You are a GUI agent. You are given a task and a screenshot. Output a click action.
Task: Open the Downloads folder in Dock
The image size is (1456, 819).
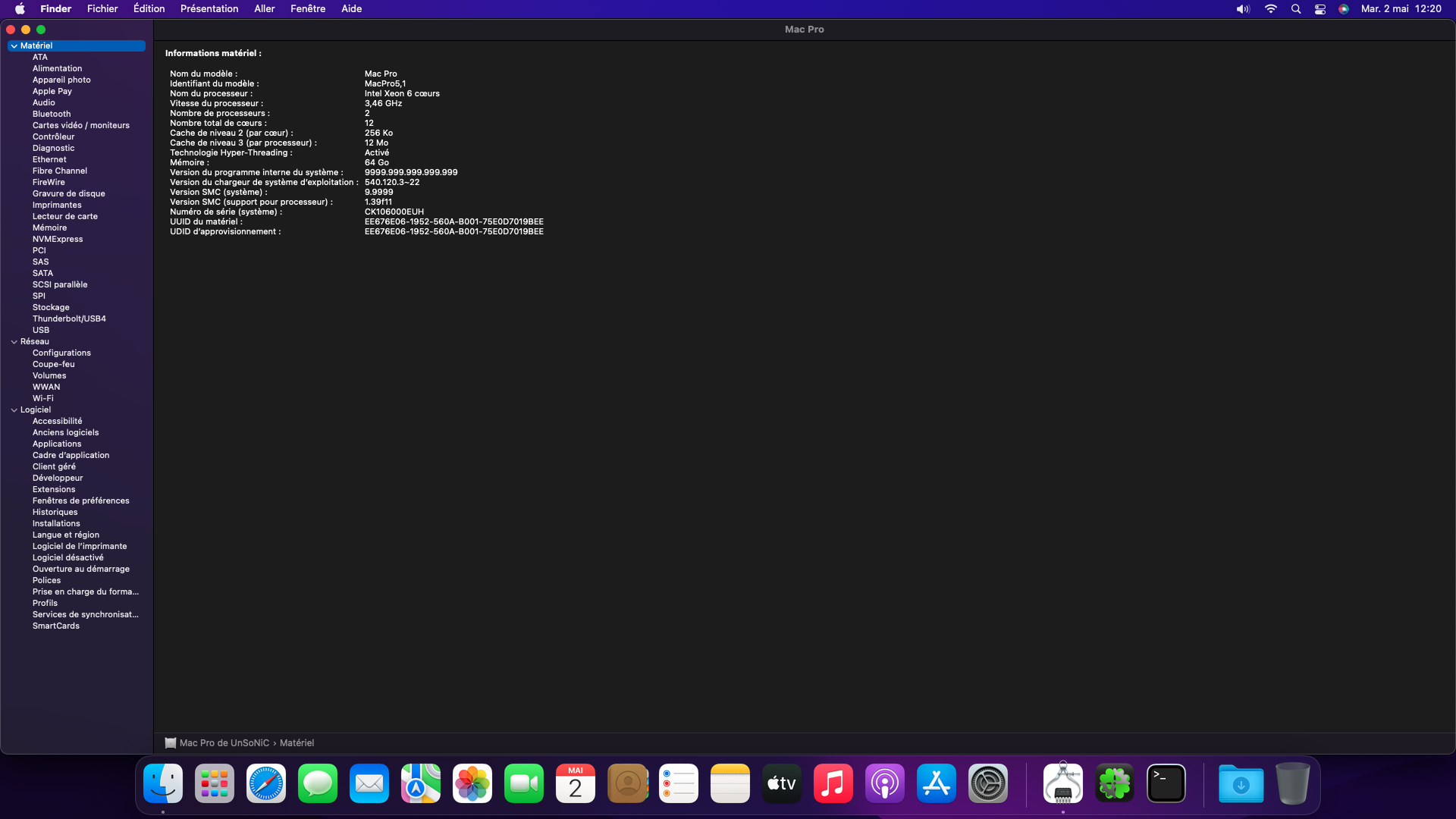(x=1241, y=783)
